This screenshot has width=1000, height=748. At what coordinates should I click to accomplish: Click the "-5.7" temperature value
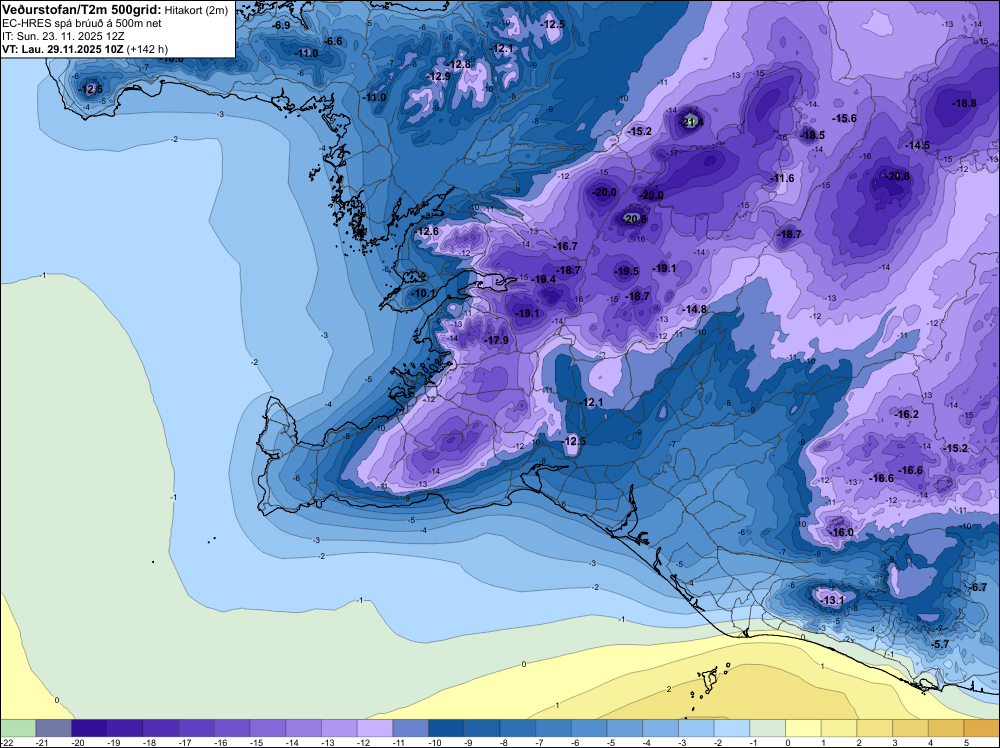[940, 645]
